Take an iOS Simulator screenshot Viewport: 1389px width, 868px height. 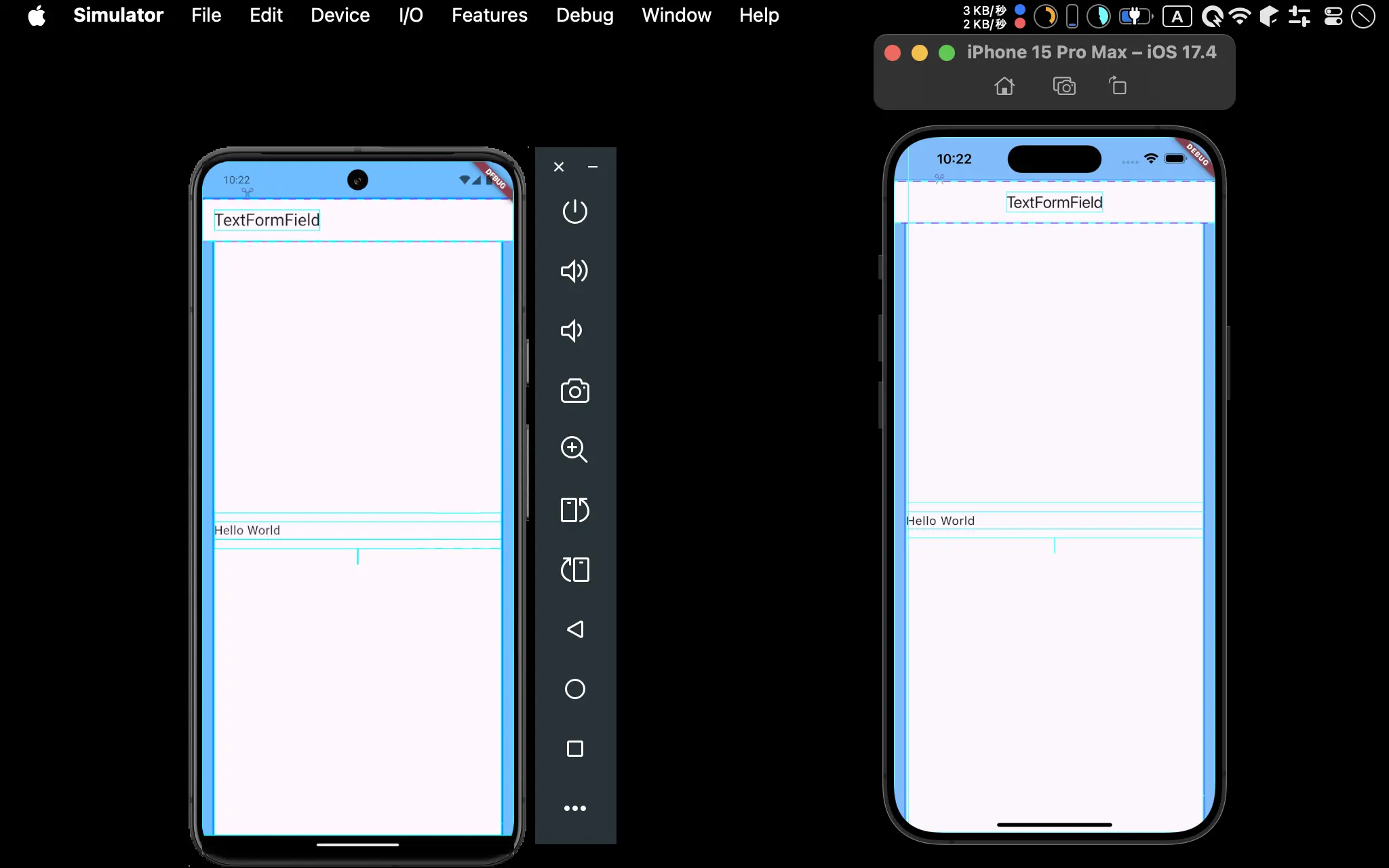coord(1064,86)
